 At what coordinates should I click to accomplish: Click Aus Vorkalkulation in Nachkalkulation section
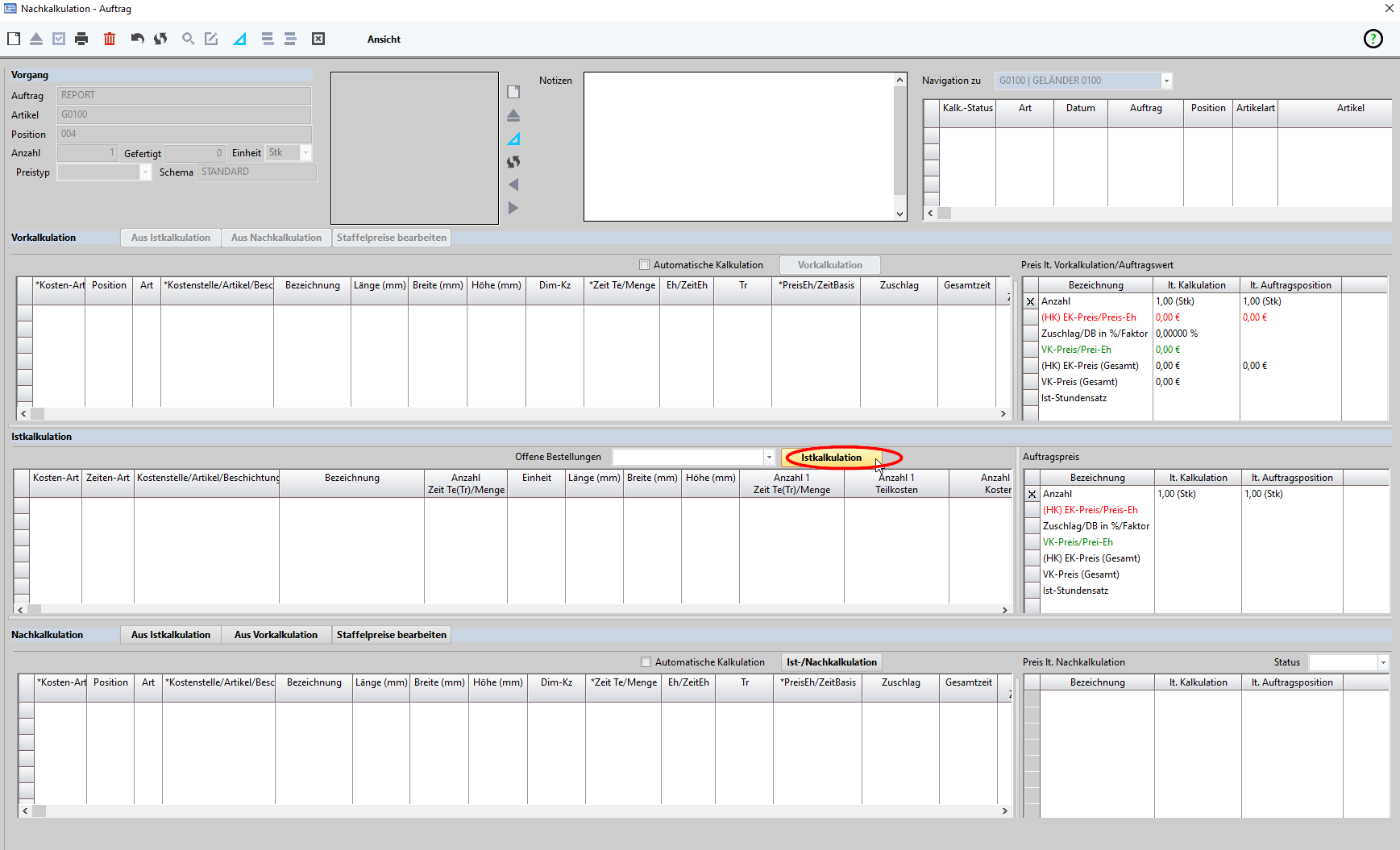point(276,635)
